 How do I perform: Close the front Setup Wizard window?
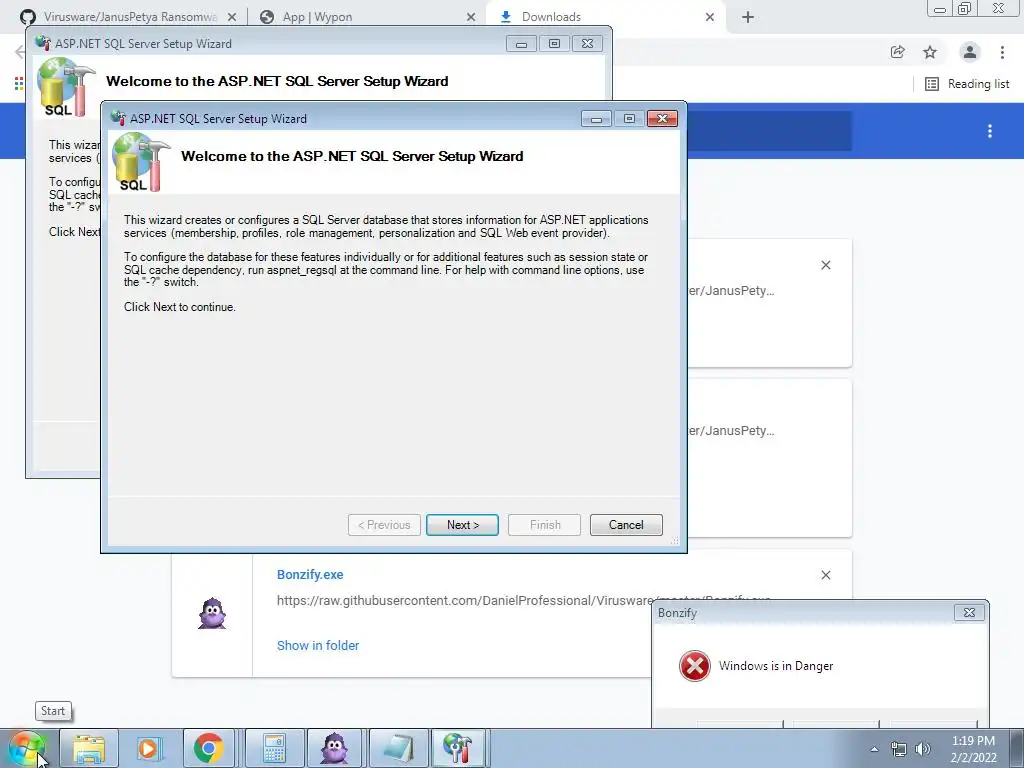662,119
